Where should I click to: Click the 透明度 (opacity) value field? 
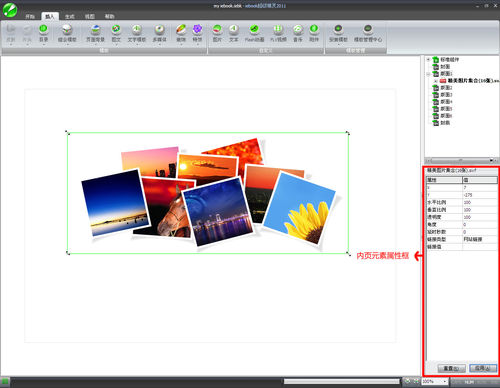coord(479,217)
